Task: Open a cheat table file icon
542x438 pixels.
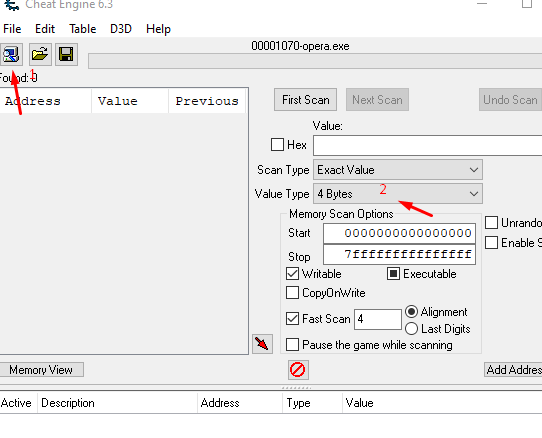Action: tap(40, 55)
